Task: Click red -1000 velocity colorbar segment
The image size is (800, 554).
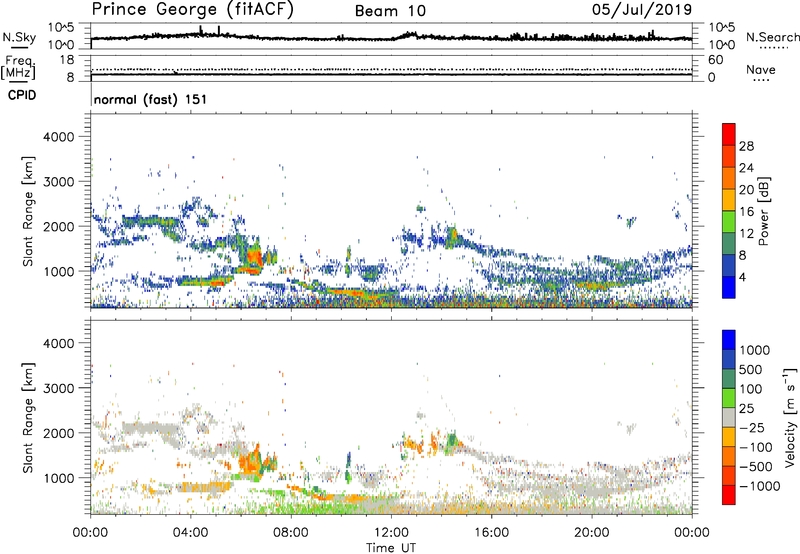Action: [729, 495]
